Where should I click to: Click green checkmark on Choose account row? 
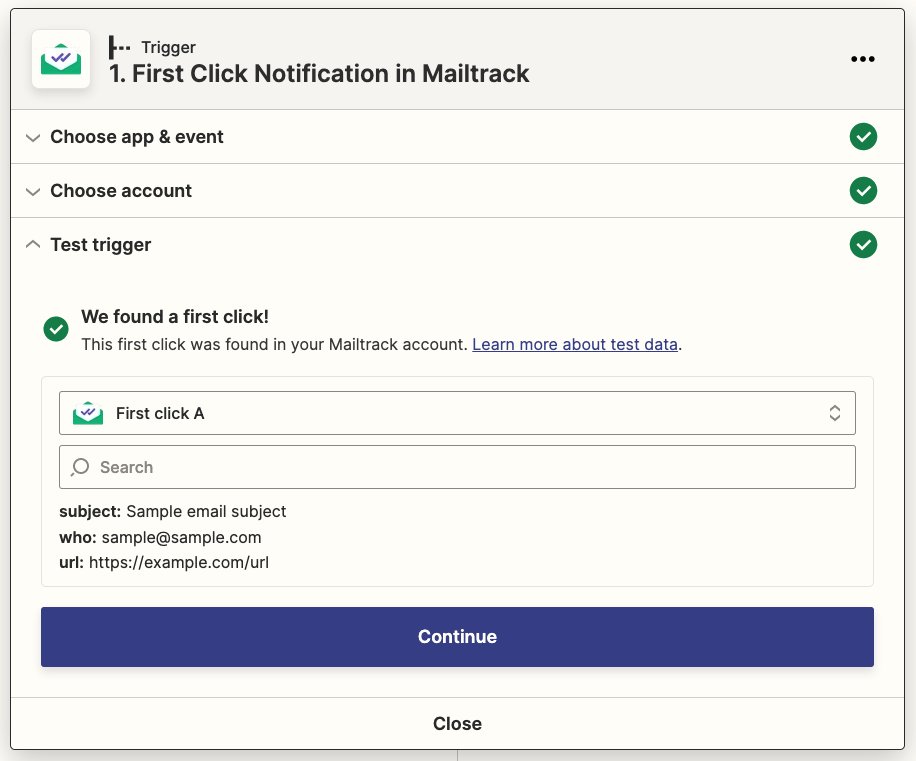(x=862, y=191)
